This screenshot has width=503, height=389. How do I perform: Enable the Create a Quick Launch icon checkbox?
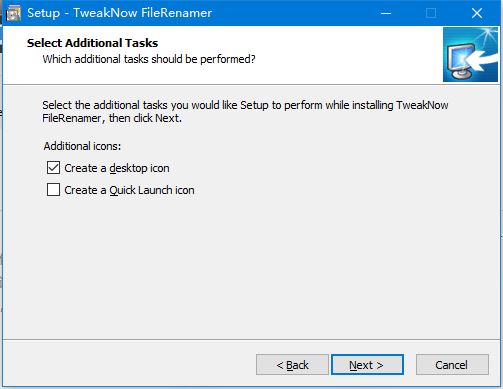[53, 190]
